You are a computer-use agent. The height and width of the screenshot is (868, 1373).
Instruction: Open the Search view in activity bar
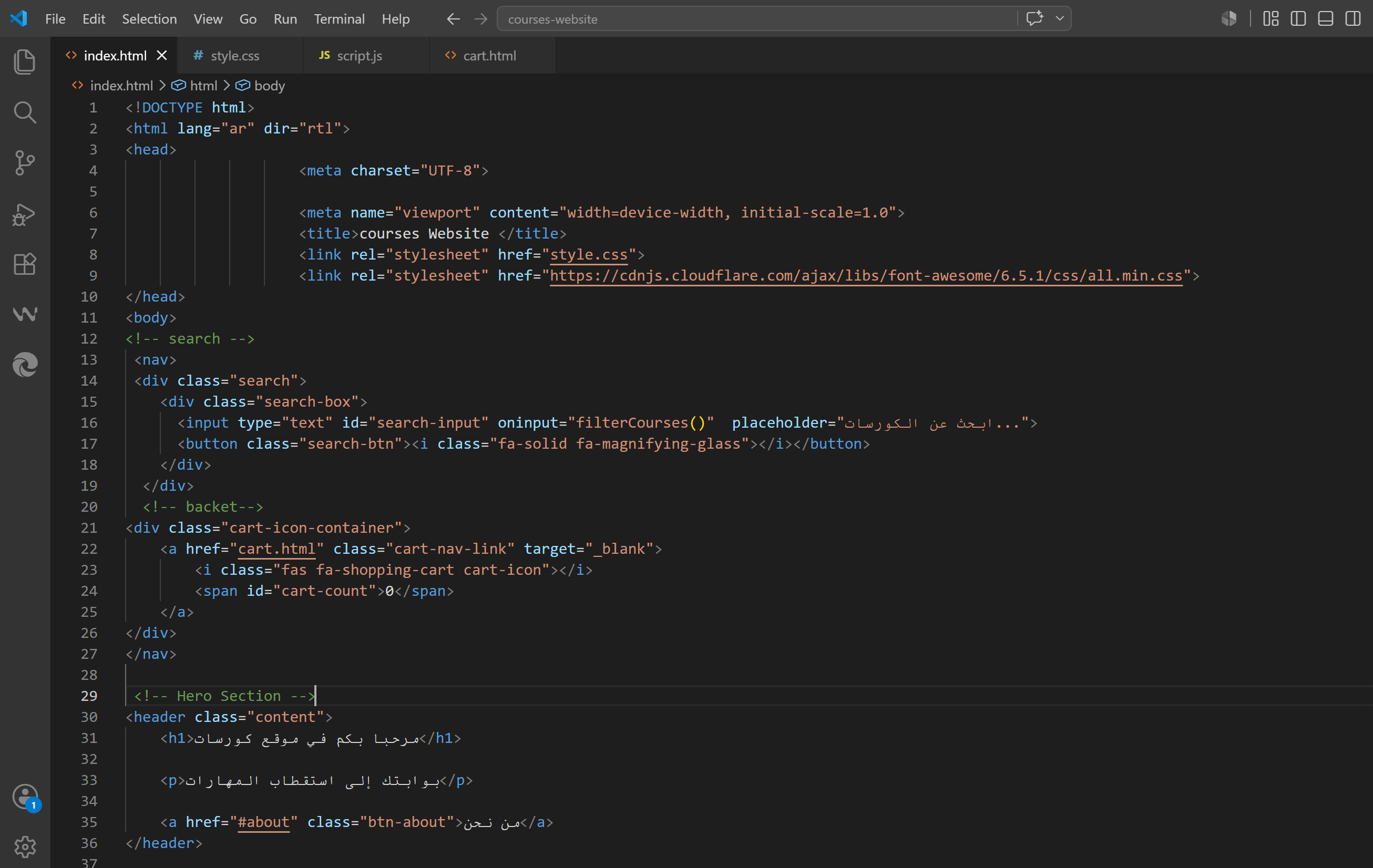[x=25, y=112]
